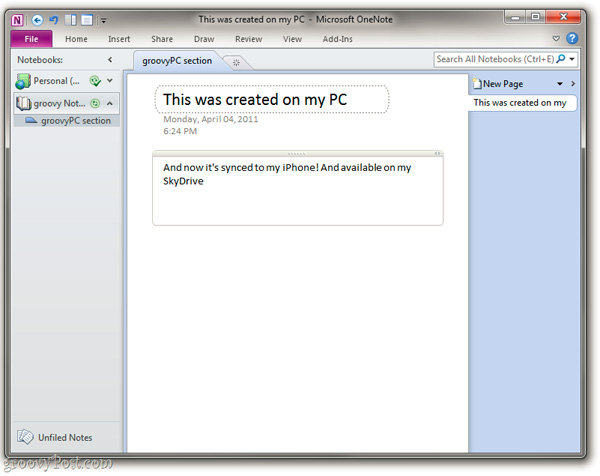This screenshot has width=600, height=476.
Task: Click the note container width arrows
Action: point(437,153)
